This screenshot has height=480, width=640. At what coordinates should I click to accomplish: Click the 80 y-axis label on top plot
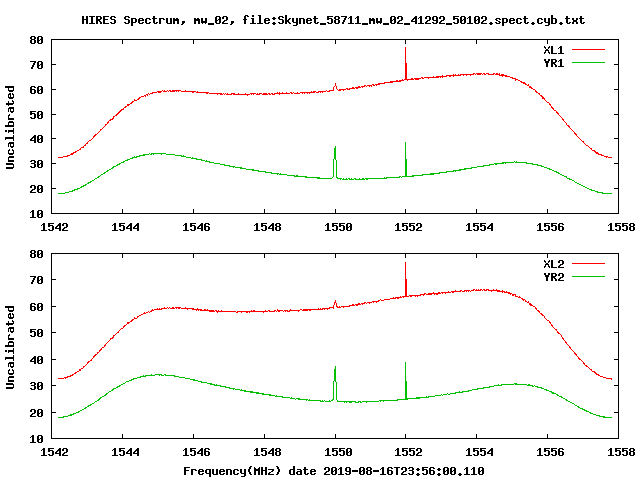pyautogui.click(x=36, y=40)
